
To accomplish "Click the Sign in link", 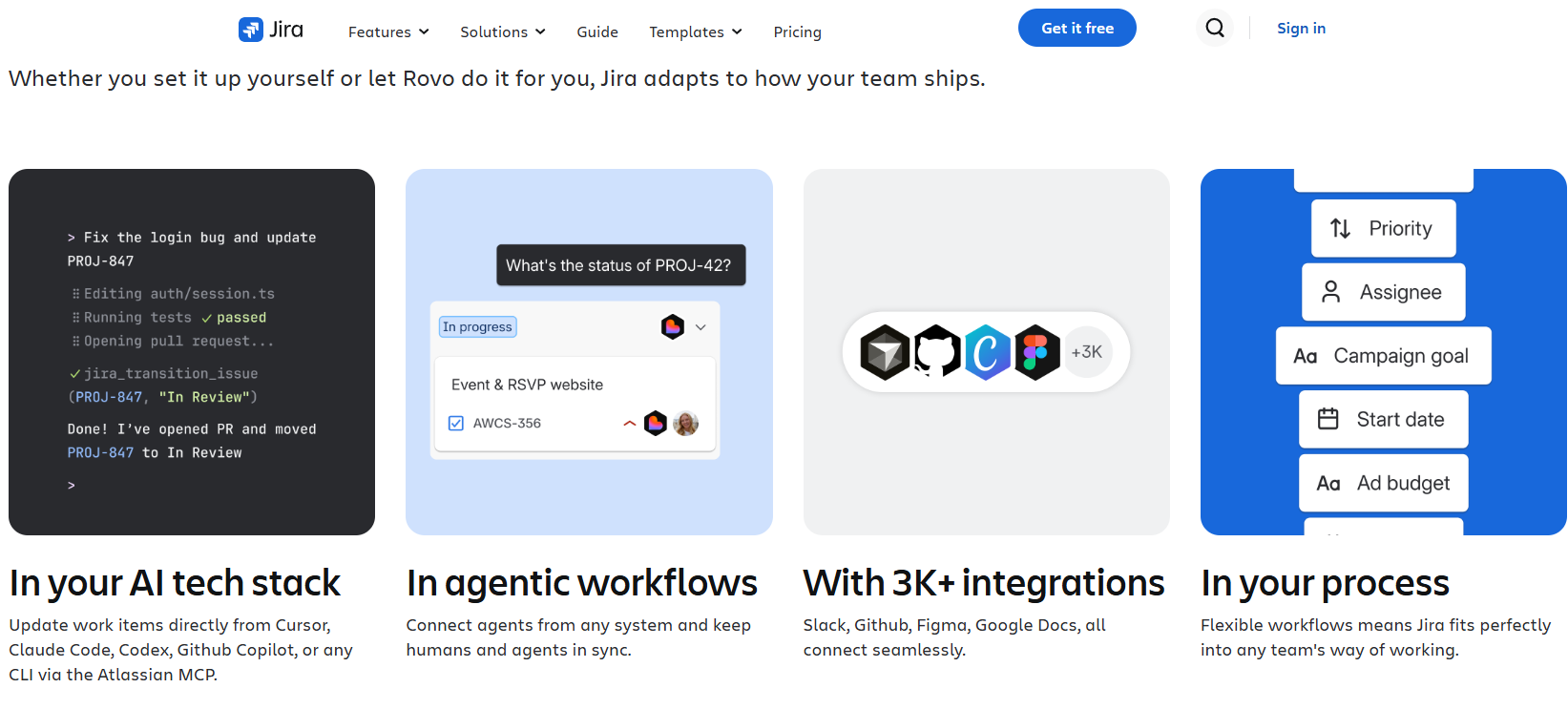I will (1301, 28).
